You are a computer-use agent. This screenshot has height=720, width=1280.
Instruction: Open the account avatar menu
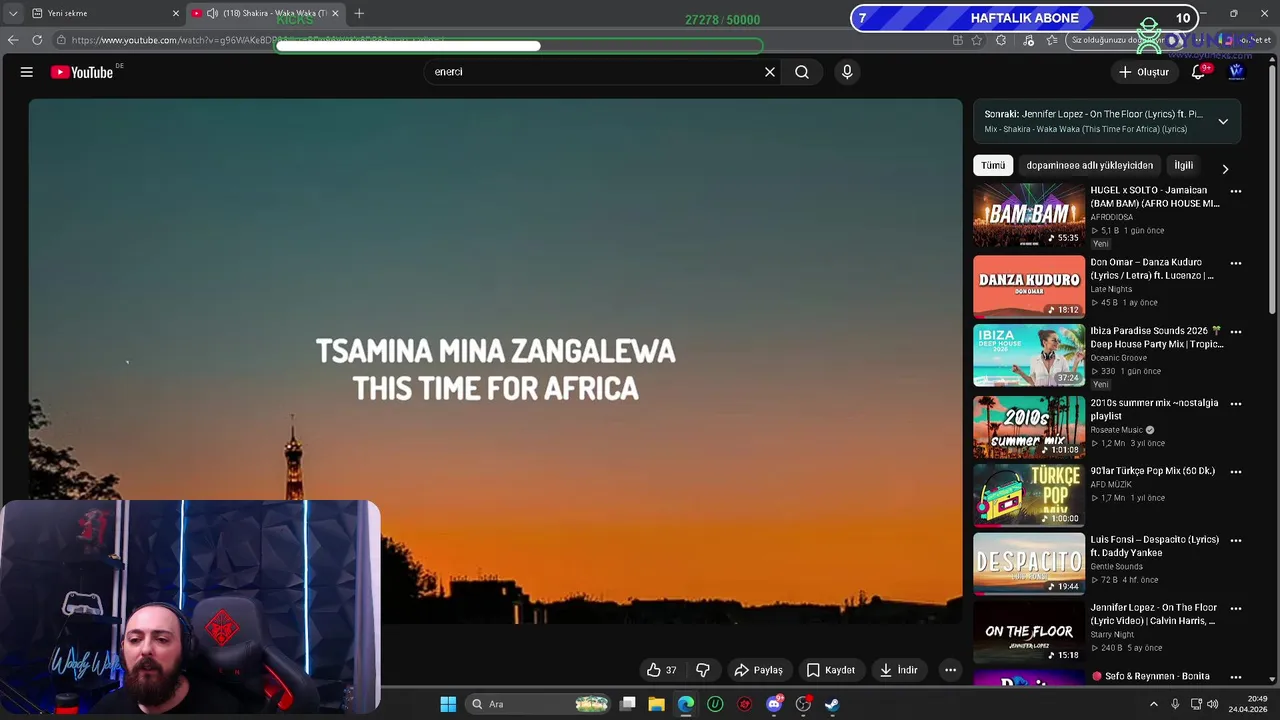pyautogui.click(x=1237, y=72)
